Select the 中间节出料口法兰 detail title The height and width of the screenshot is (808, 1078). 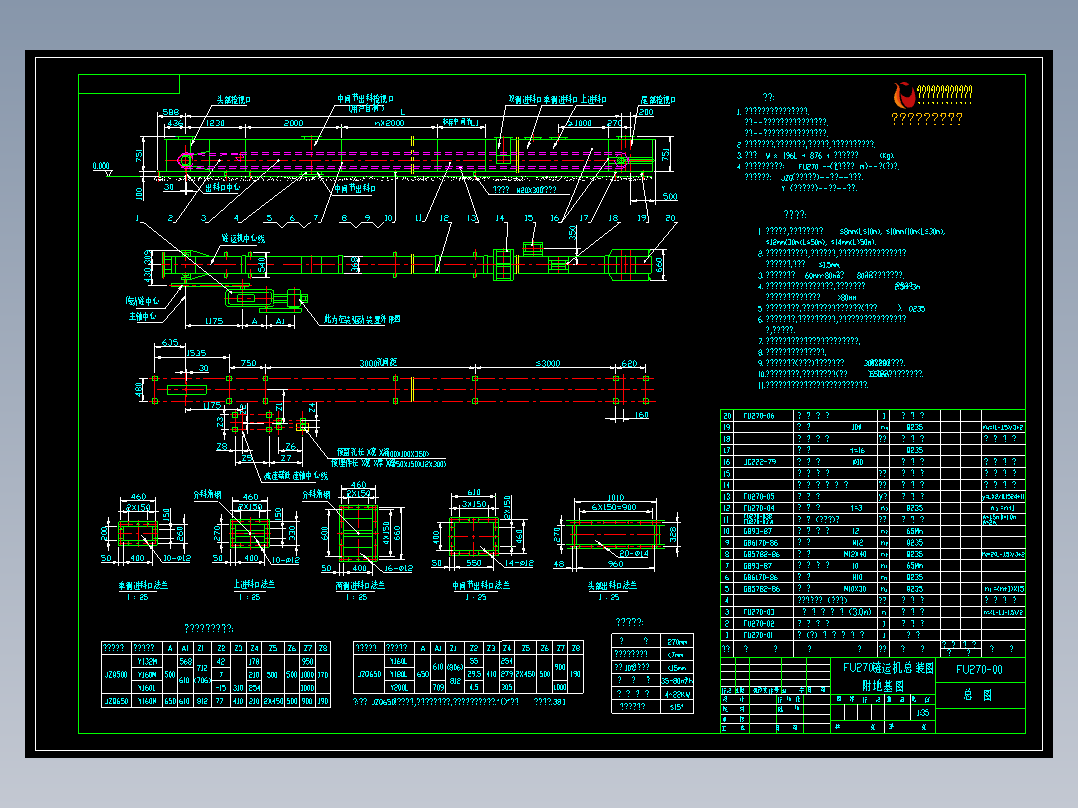point(481,585)
